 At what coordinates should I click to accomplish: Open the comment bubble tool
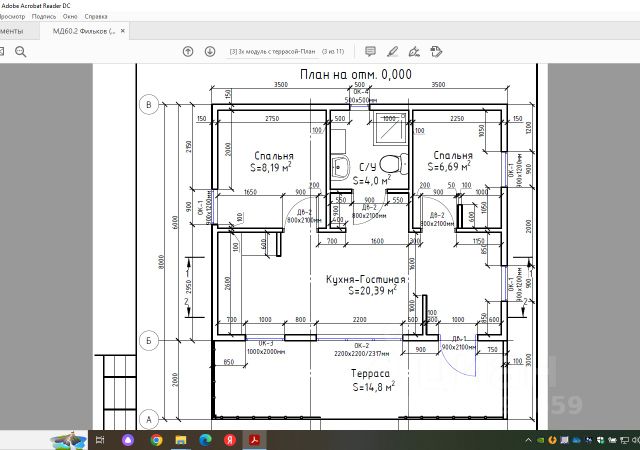click(x=370, y=51)
